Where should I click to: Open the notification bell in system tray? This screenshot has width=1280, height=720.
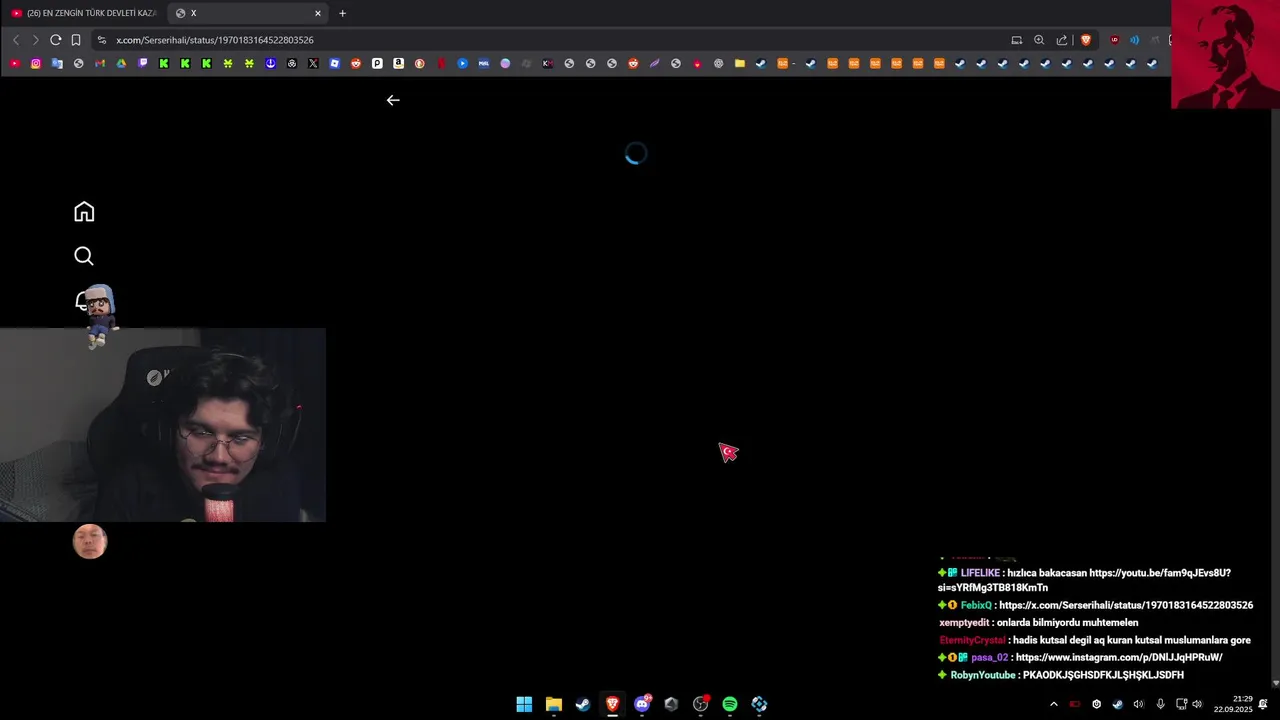point(1263,704)
